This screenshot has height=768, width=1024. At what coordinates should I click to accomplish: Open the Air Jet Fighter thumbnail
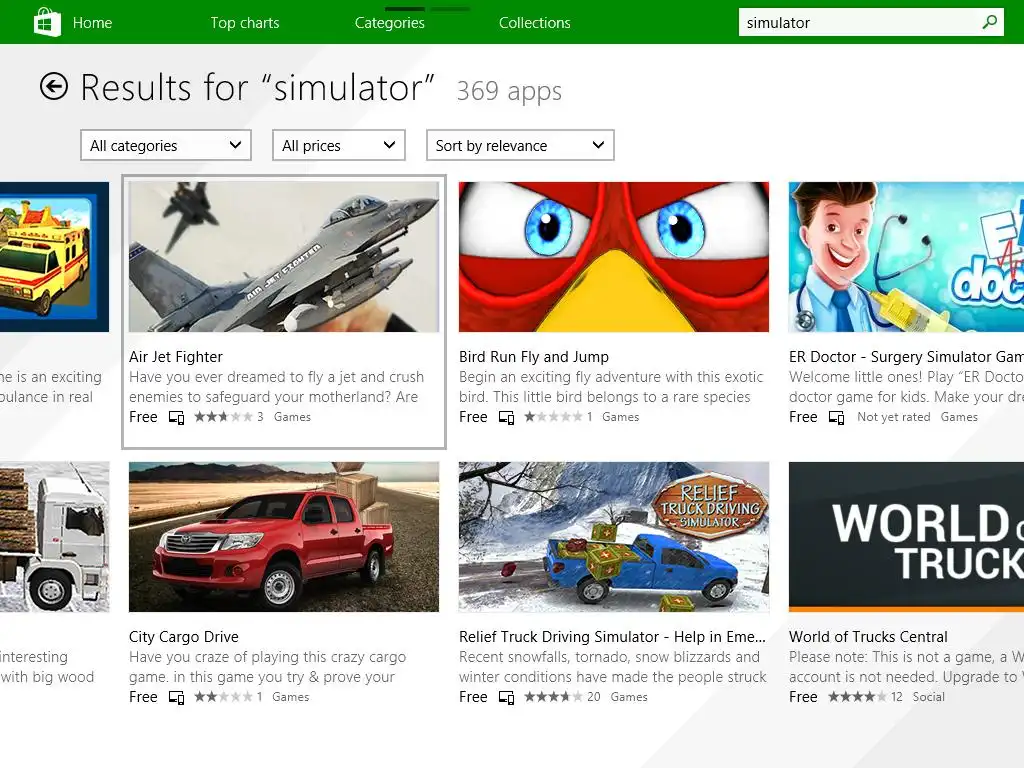click(x=284, y=257)
